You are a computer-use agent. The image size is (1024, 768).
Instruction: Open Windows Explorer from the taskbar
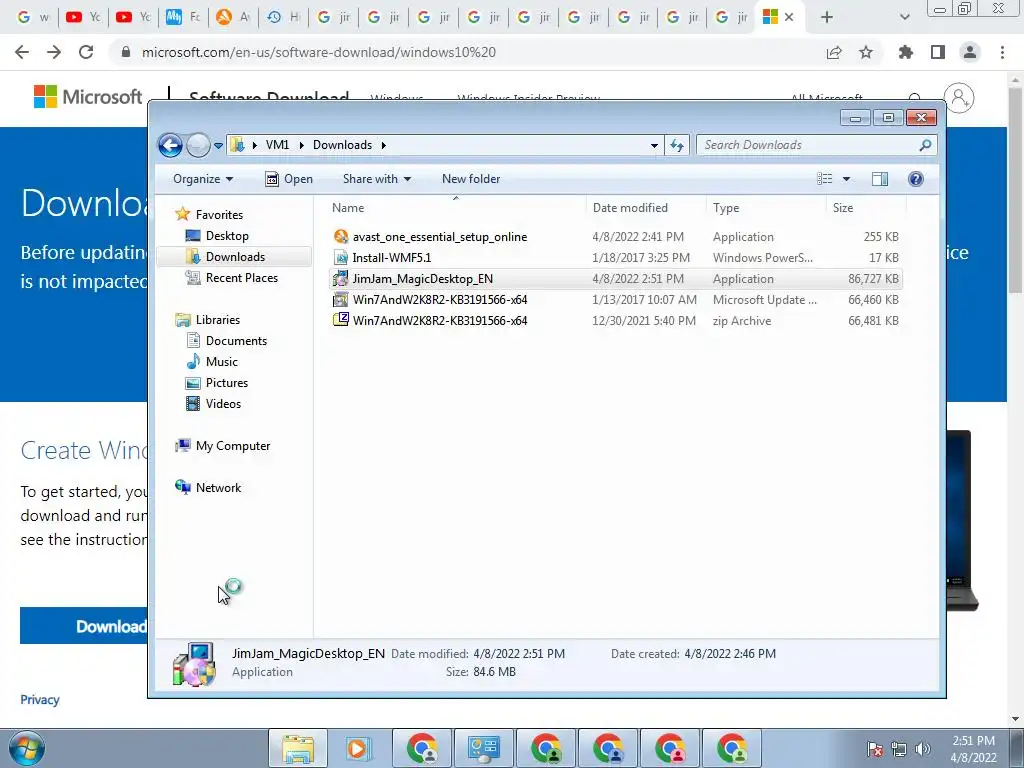[x=298, y=748]
